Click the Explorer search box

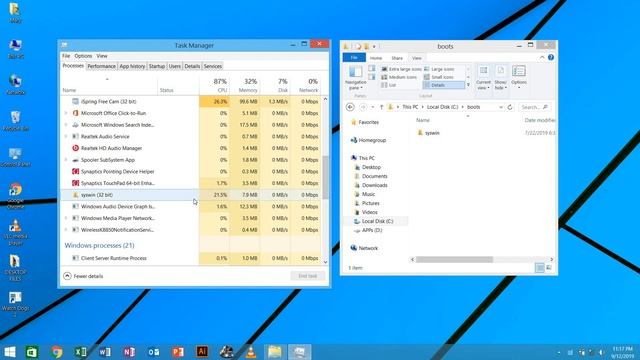[x=534, y=107]
